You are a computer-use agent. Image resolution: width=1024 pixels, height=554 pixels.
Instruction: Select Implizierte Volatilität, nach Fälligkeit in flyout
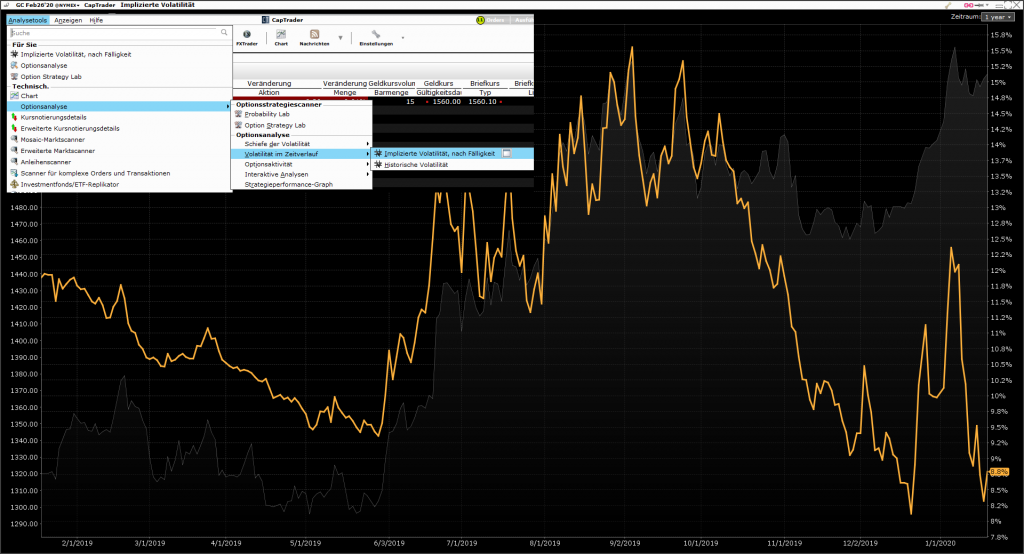(440, 154)
